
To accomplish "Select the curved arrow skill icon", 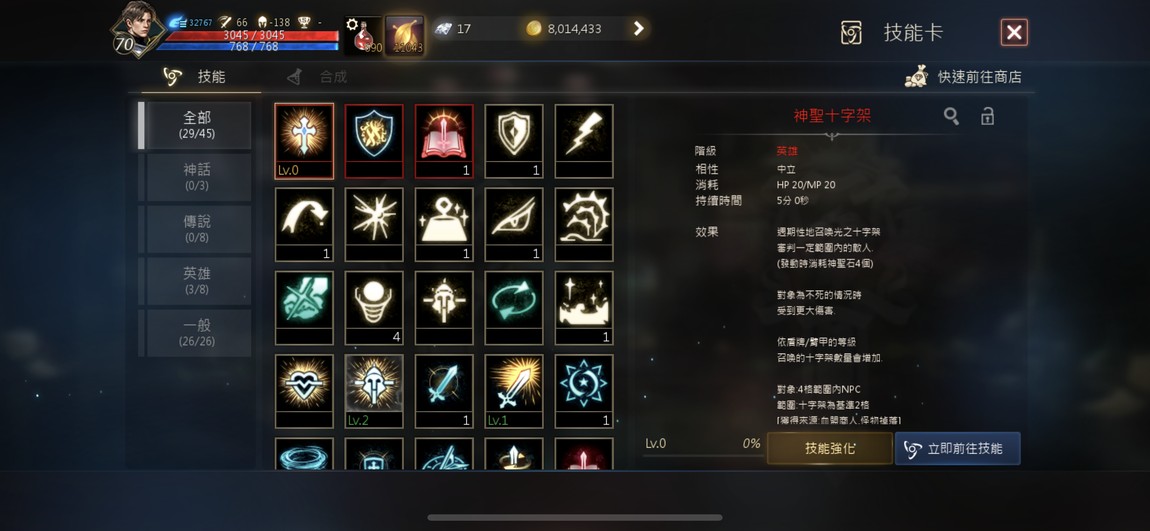I will click(304, 224).
